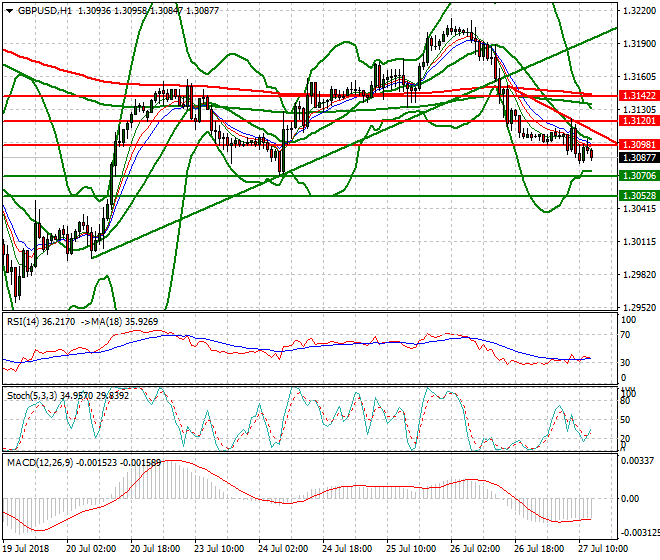Click the RSI scale value 70
This screenshot has width=660, height=560.
tap(625, 335)
